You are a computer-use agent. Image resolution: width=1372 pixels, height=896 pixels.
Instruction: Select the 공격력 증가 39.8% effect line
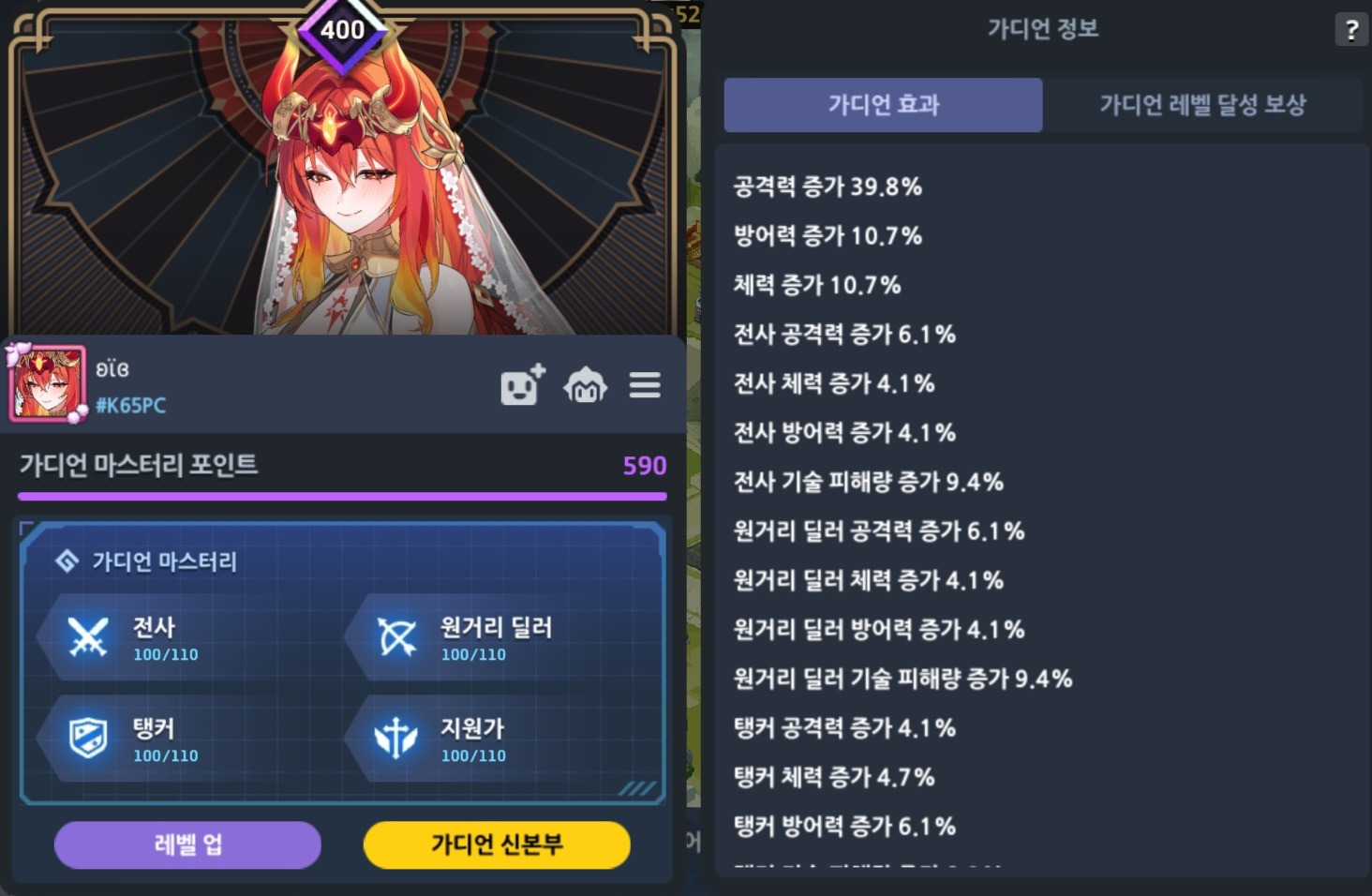coord(828,187)
